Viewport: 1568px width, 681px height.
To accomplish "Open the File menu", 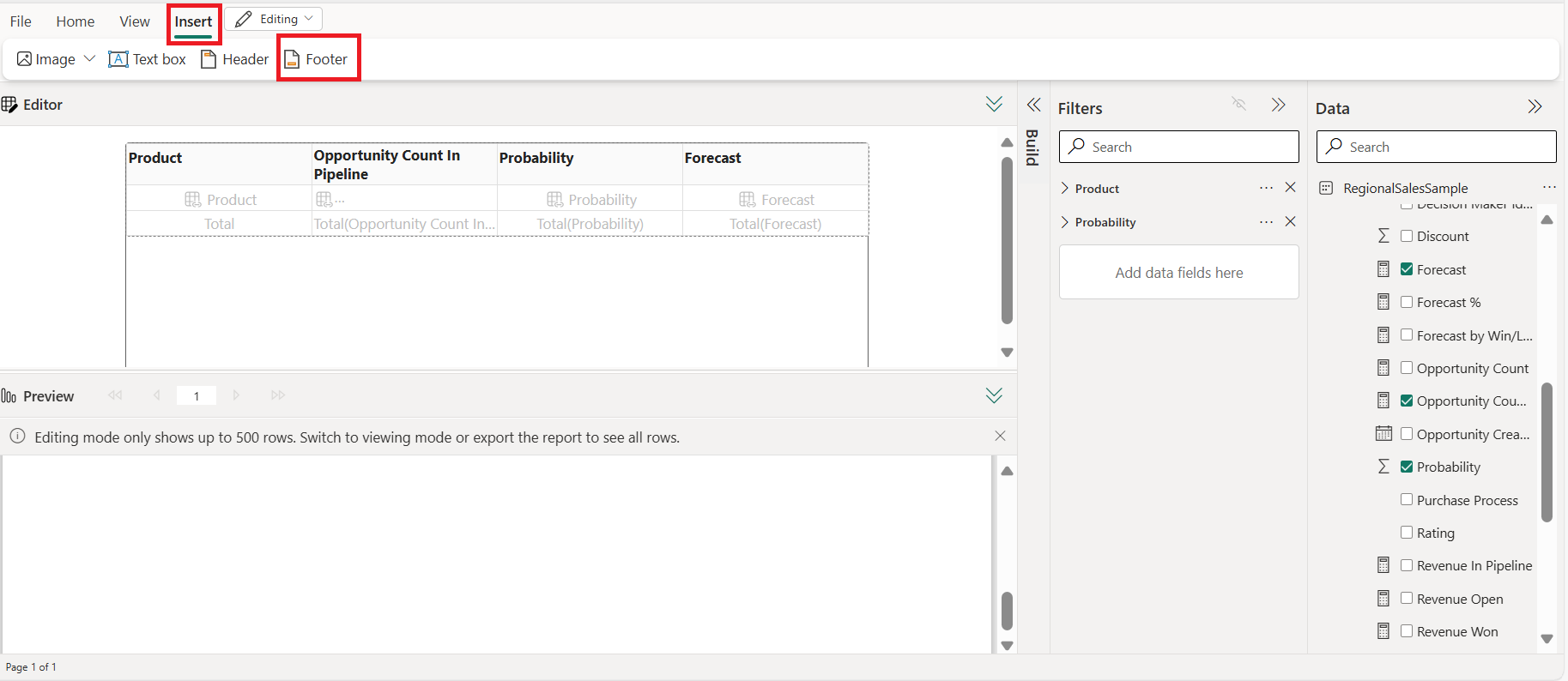I will (x=21, y=21).
